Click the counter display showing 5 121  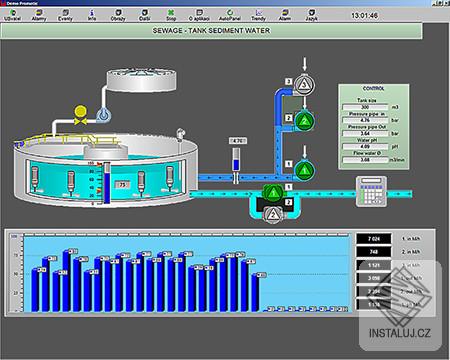[374, 265]
